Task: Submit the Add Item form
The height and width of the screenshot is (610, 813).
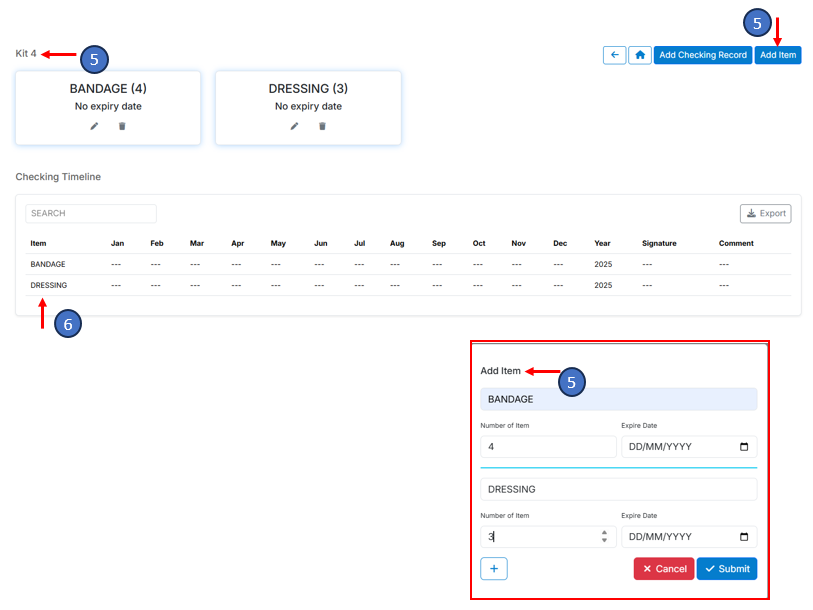Action: [726, 568]
